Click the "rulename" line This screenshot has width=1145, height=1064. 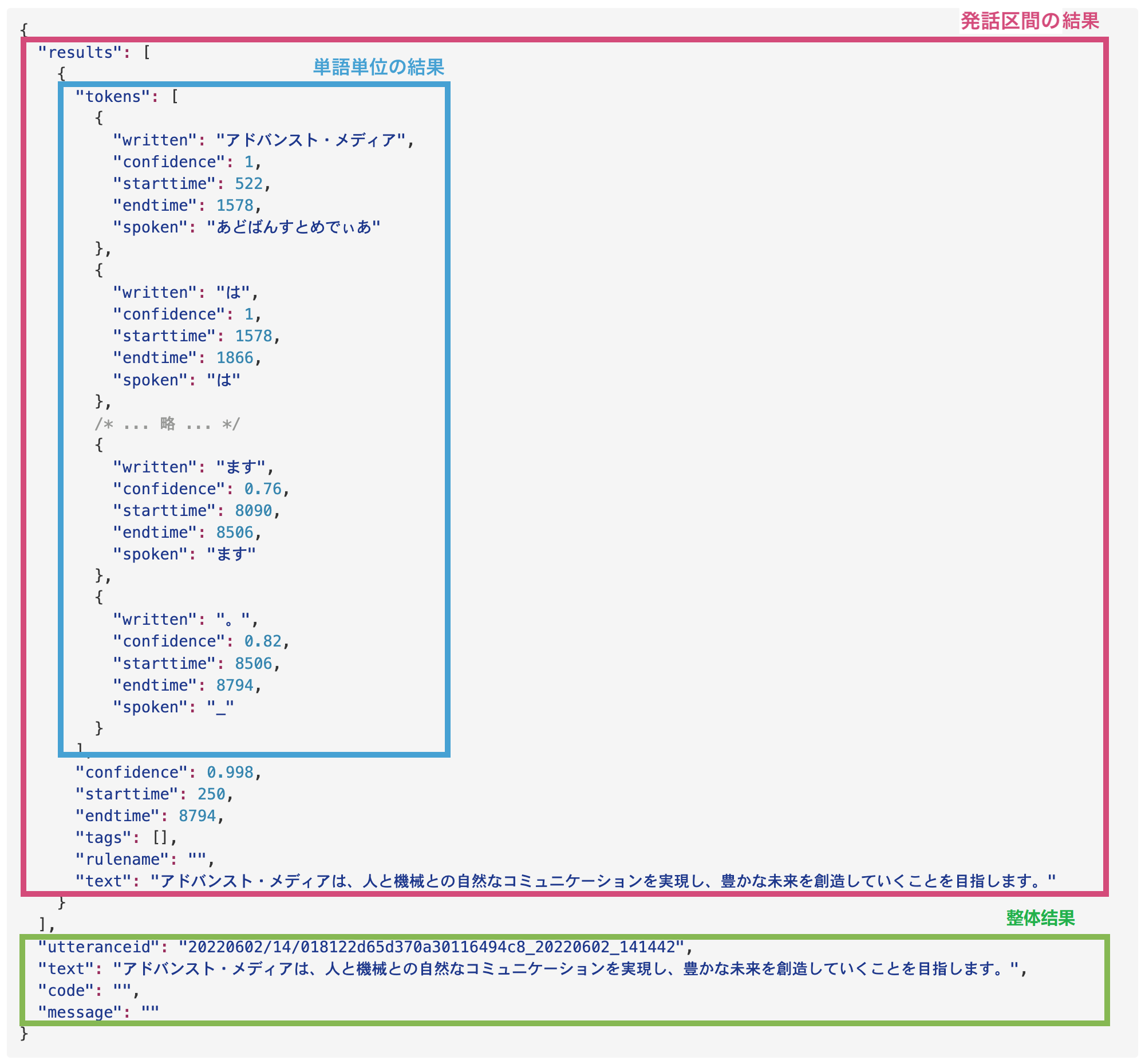145,860
